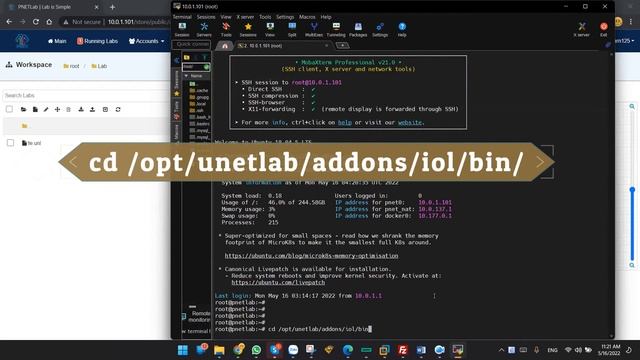The width and height of the screenshot is (640, 360).
Task: Open the X server menu
Action: (245, 17)
